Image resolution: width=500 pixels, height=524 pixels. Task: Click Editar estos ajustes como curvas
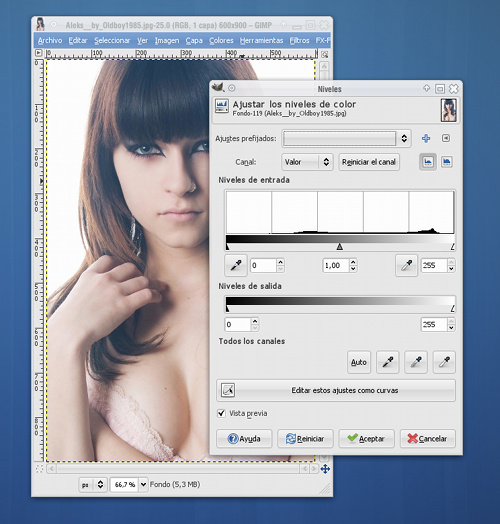pyautogui.click(x=336, y=390)
